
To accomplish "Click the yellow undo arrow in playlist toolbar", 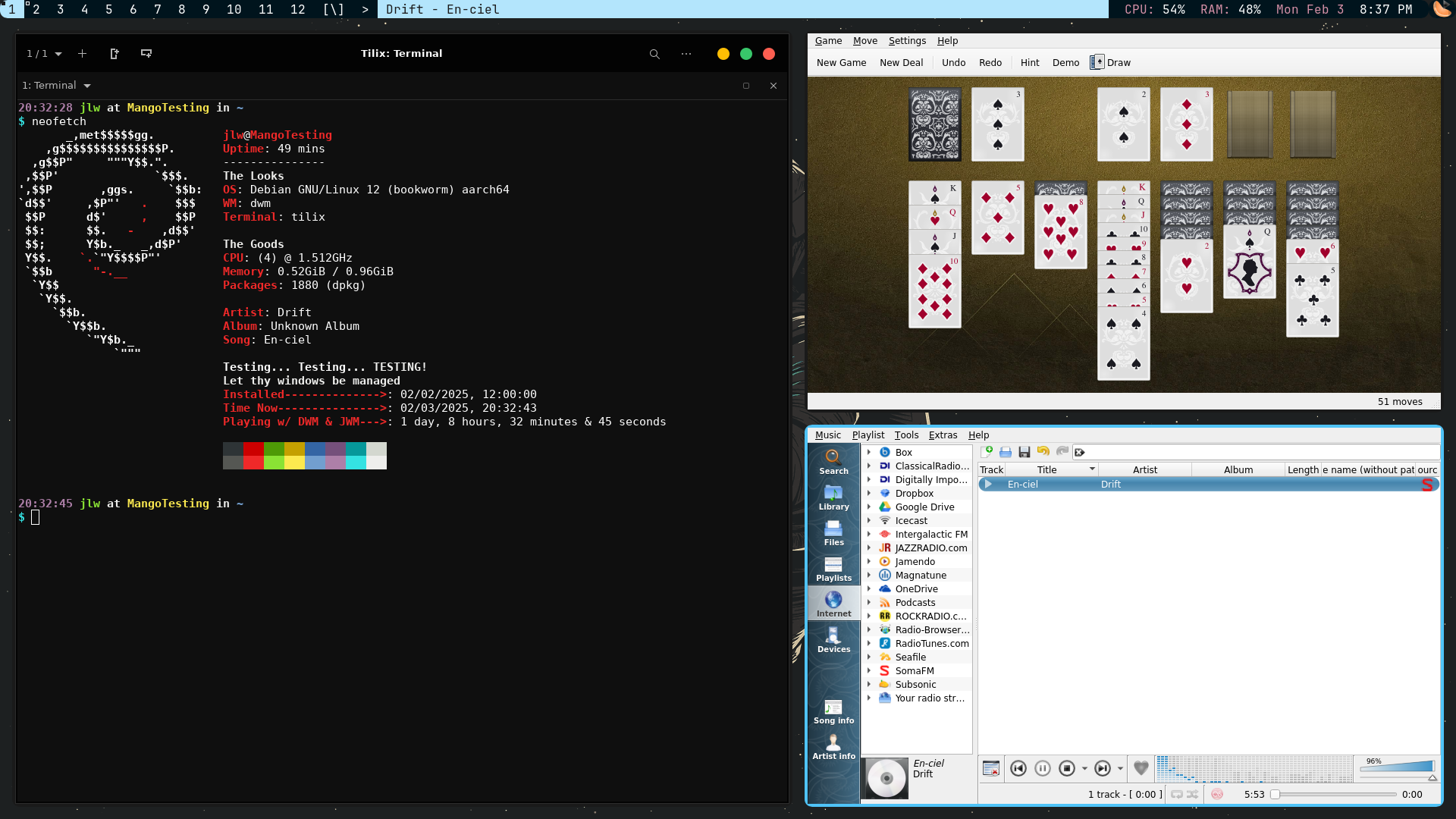I will click(x=1043, y=451).
